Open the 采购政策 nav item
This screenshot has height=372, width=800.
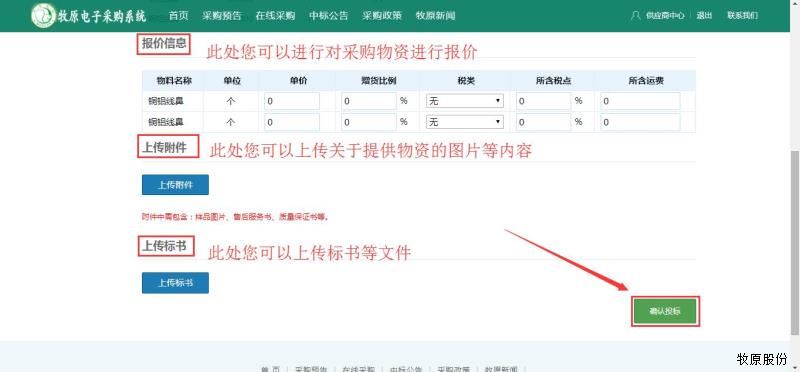click(x=382, y=16)
